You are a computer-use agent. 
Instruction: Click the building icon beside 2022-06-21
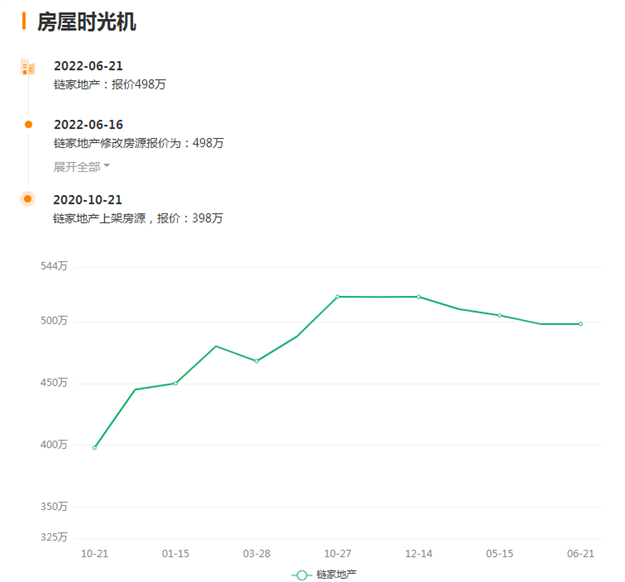[28, 67]
